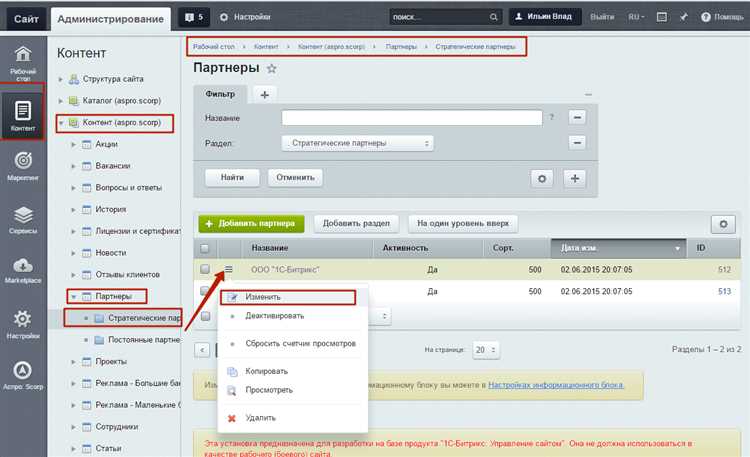Sort table by Название column header
The width and height of the screenshot is (750, 457).
tap(270, 248)
